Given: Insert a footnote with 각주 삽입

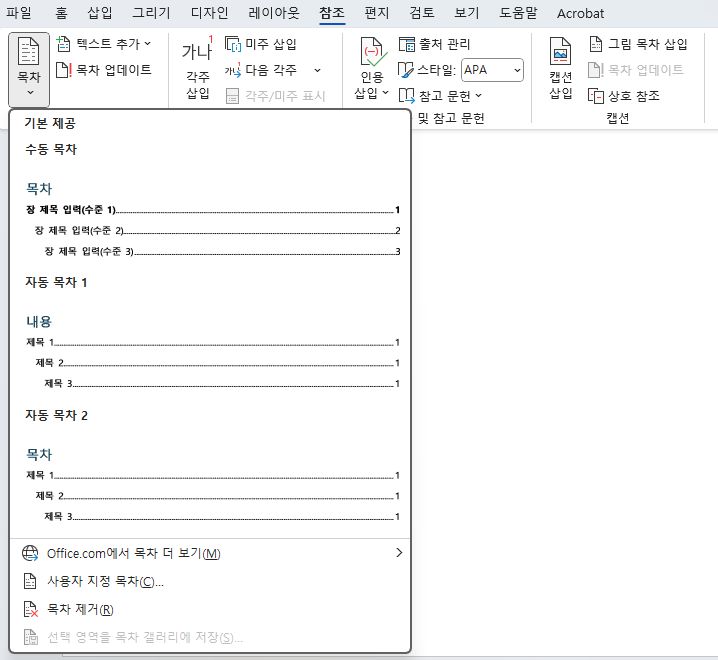Looking at the screenshot, I should click(197, 69).
